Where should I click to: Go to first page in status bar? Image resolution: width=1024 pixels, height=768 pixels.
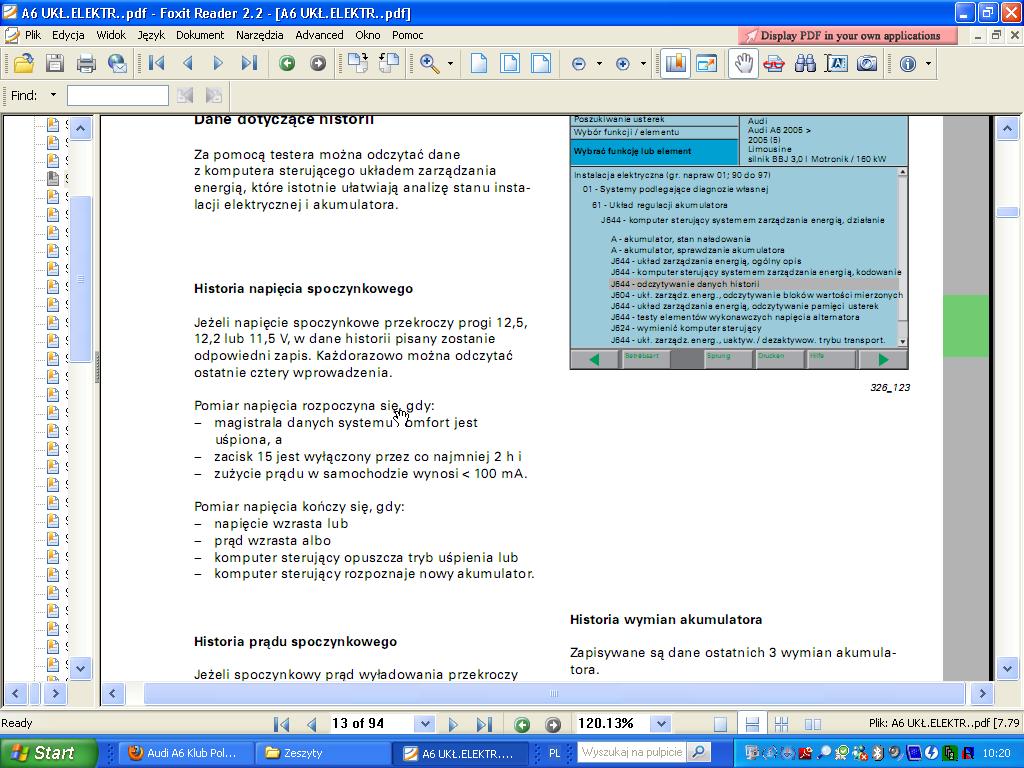(281, 724)
